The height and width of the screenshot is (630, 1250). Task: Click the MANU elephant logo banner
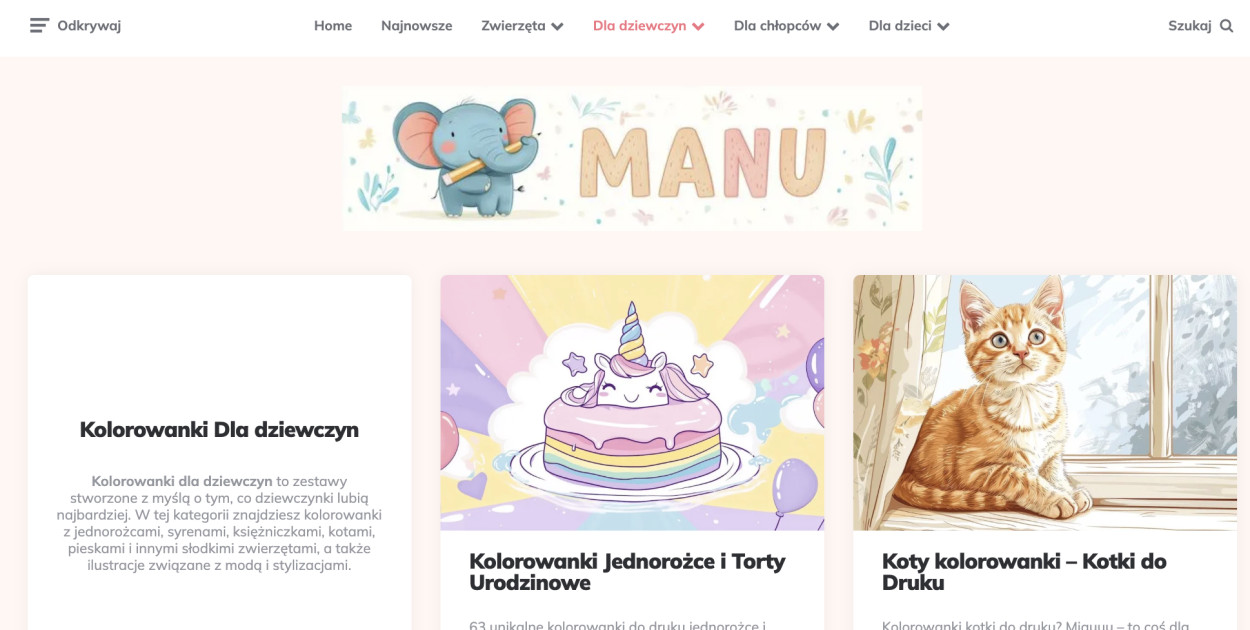(632, 158)
